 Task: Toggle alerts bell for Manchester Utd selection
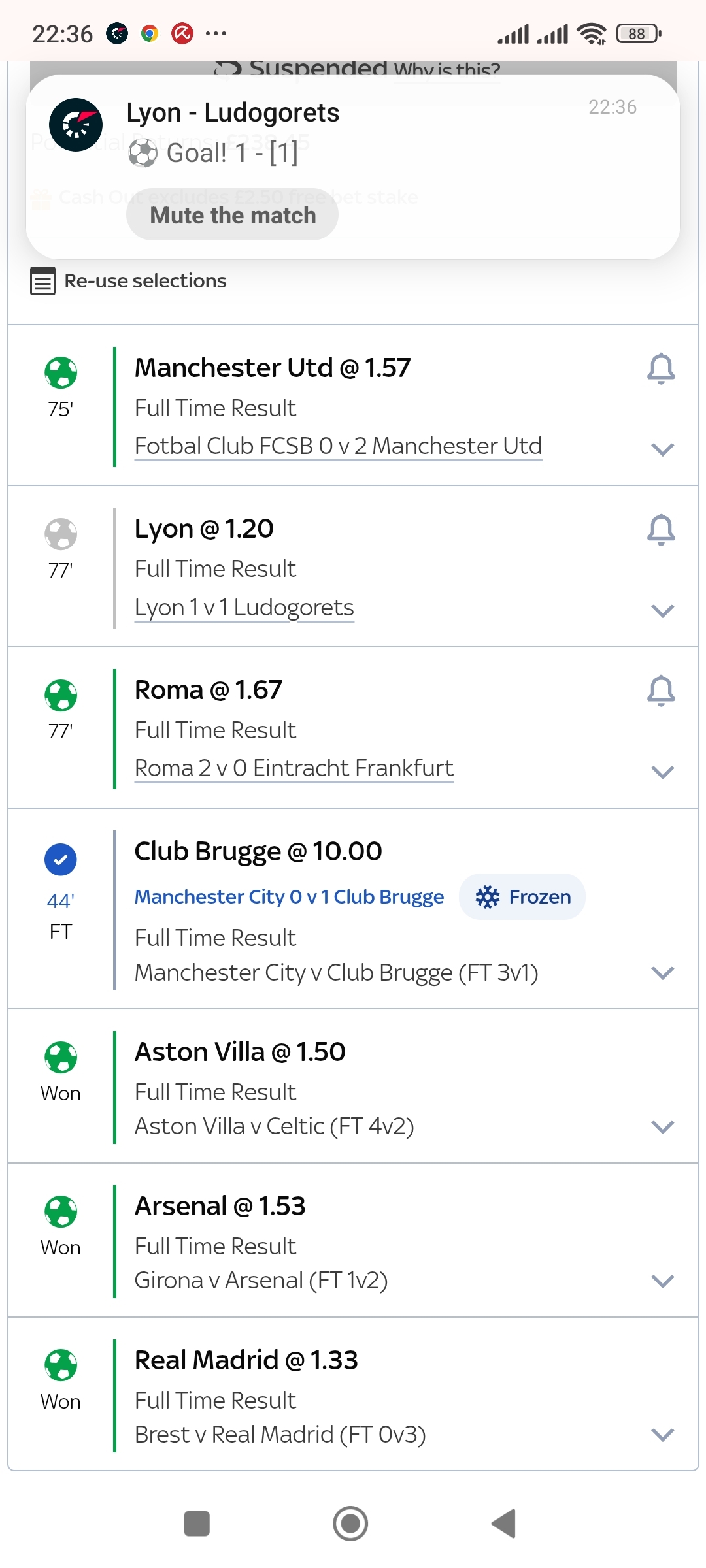[x=661, y=368]
